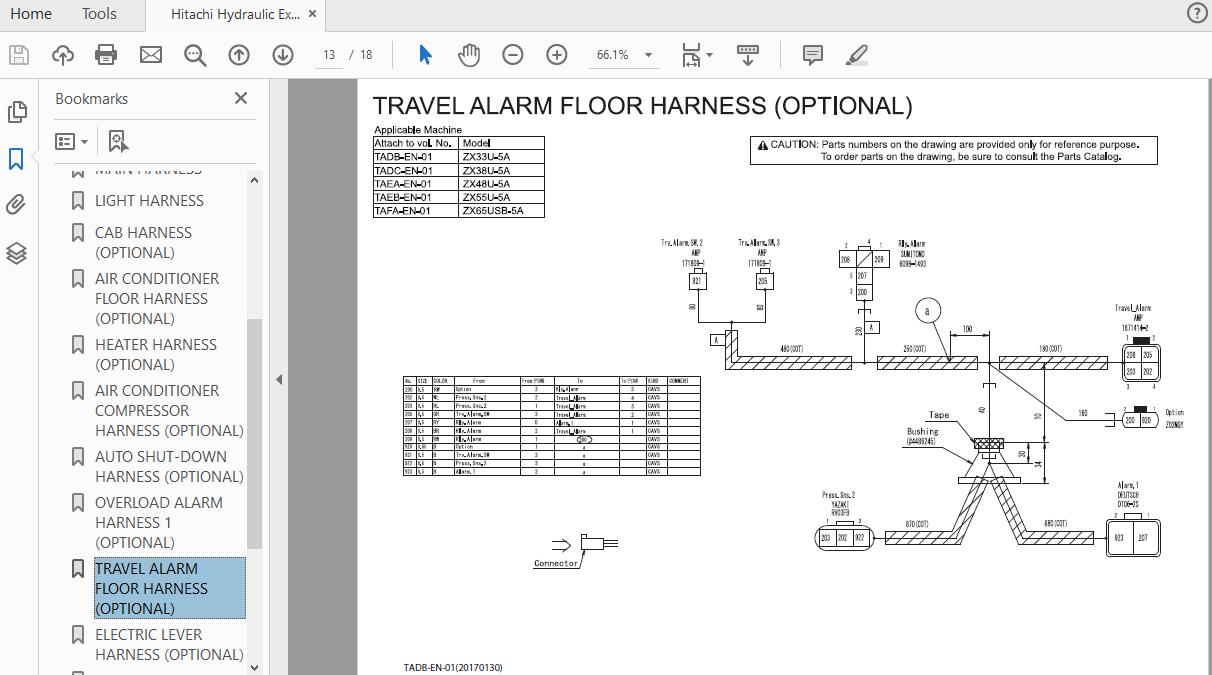
Task: Click the Bushing label in diagram
Action: [922, 432]
